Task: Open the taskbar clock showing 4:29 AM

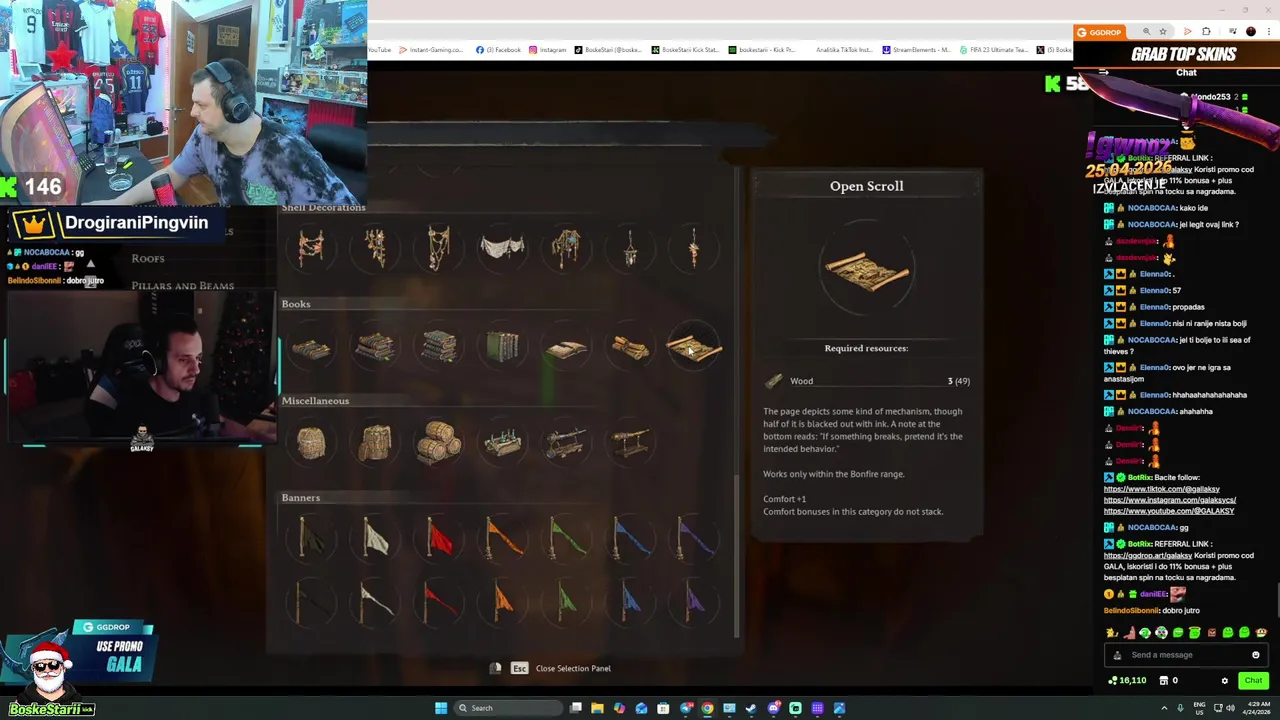Action: pyautogui.click(x=1257, y=708)
